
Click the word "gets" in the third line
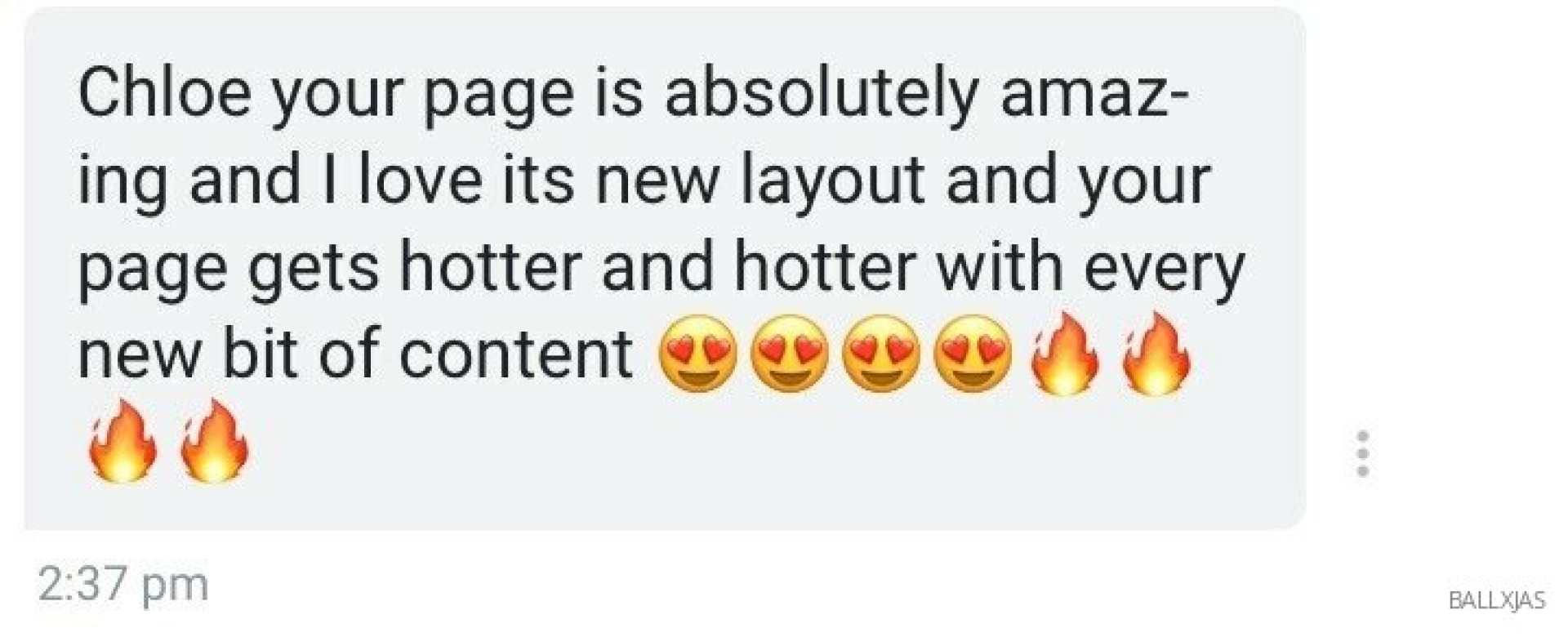click(x=314, y=267)
